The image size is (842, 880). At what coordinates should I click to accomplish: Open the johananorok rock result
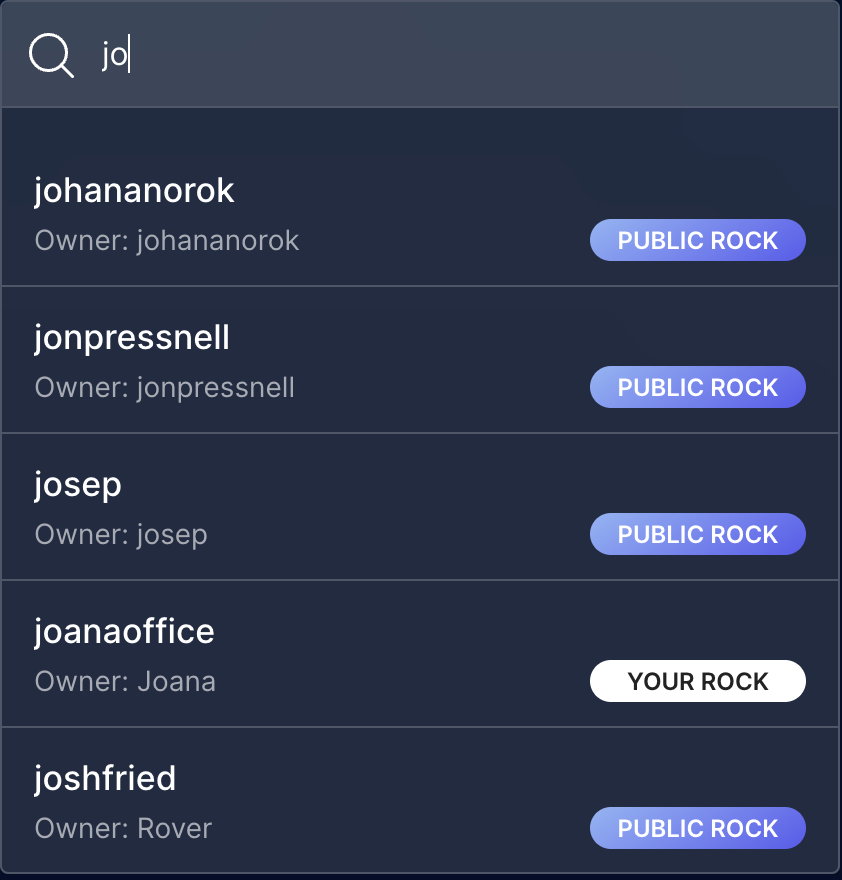pos(135,191)
